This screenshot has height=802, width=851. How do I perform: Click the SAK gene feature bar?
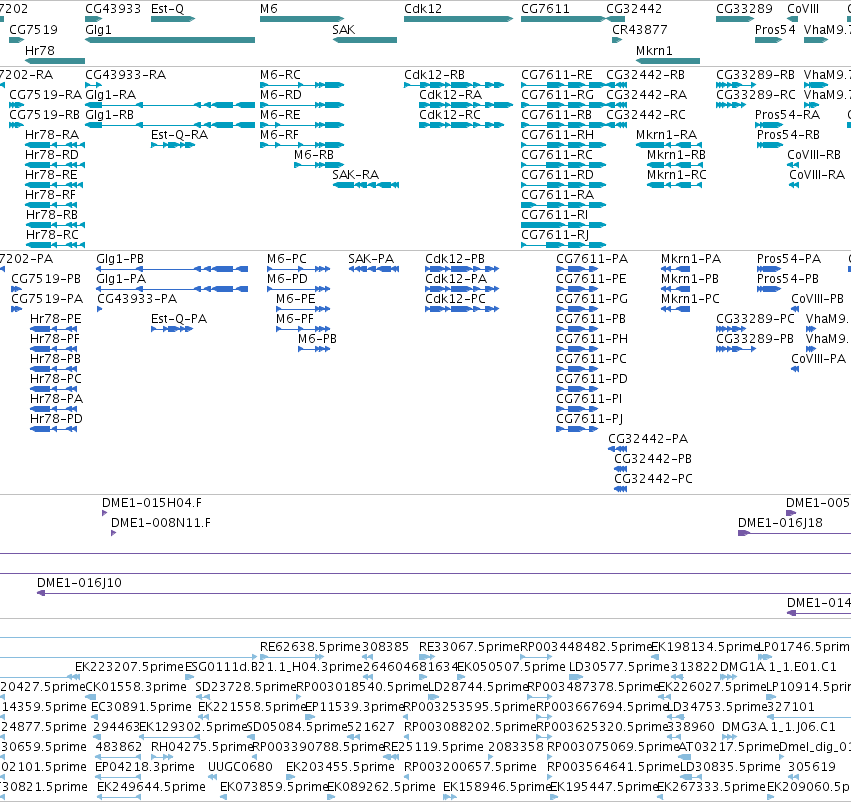(365, 40)
